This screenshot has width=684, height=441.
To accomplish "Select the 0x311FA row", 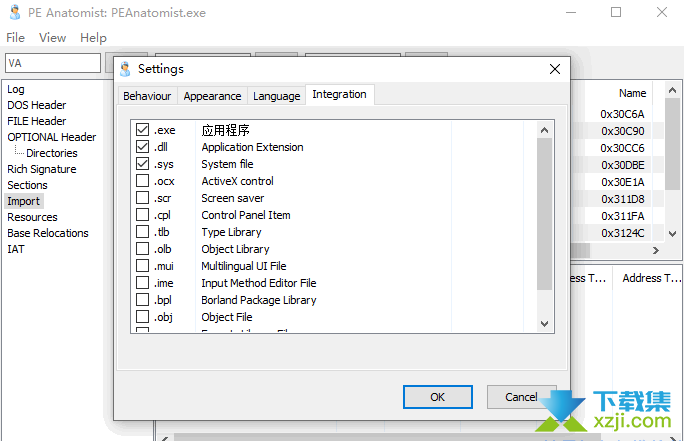I will pyautogui.click(x=622, y=216).
